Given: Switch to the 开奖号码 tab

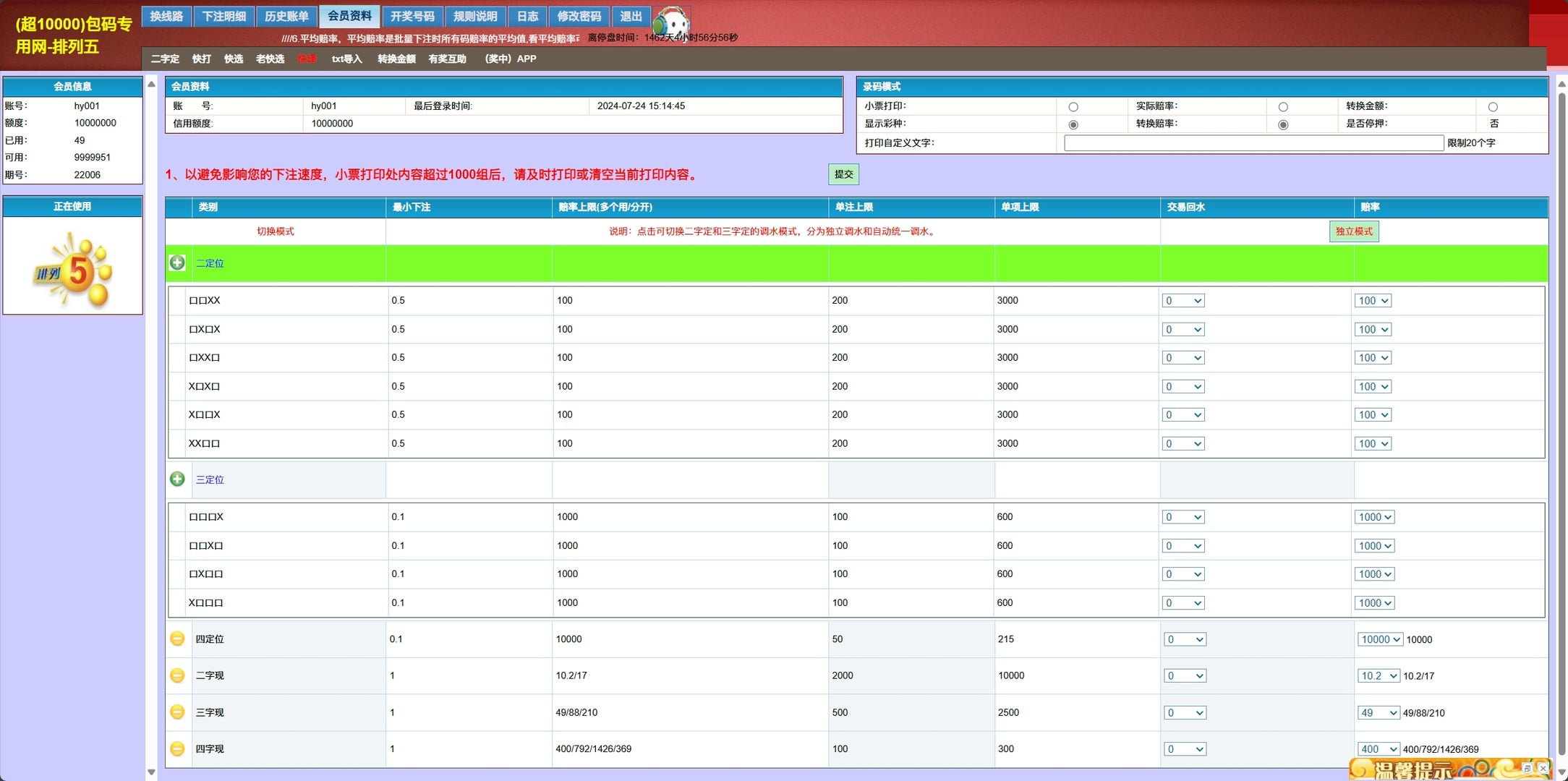Looking at the screenshot, I should click(x=412, y=16).
